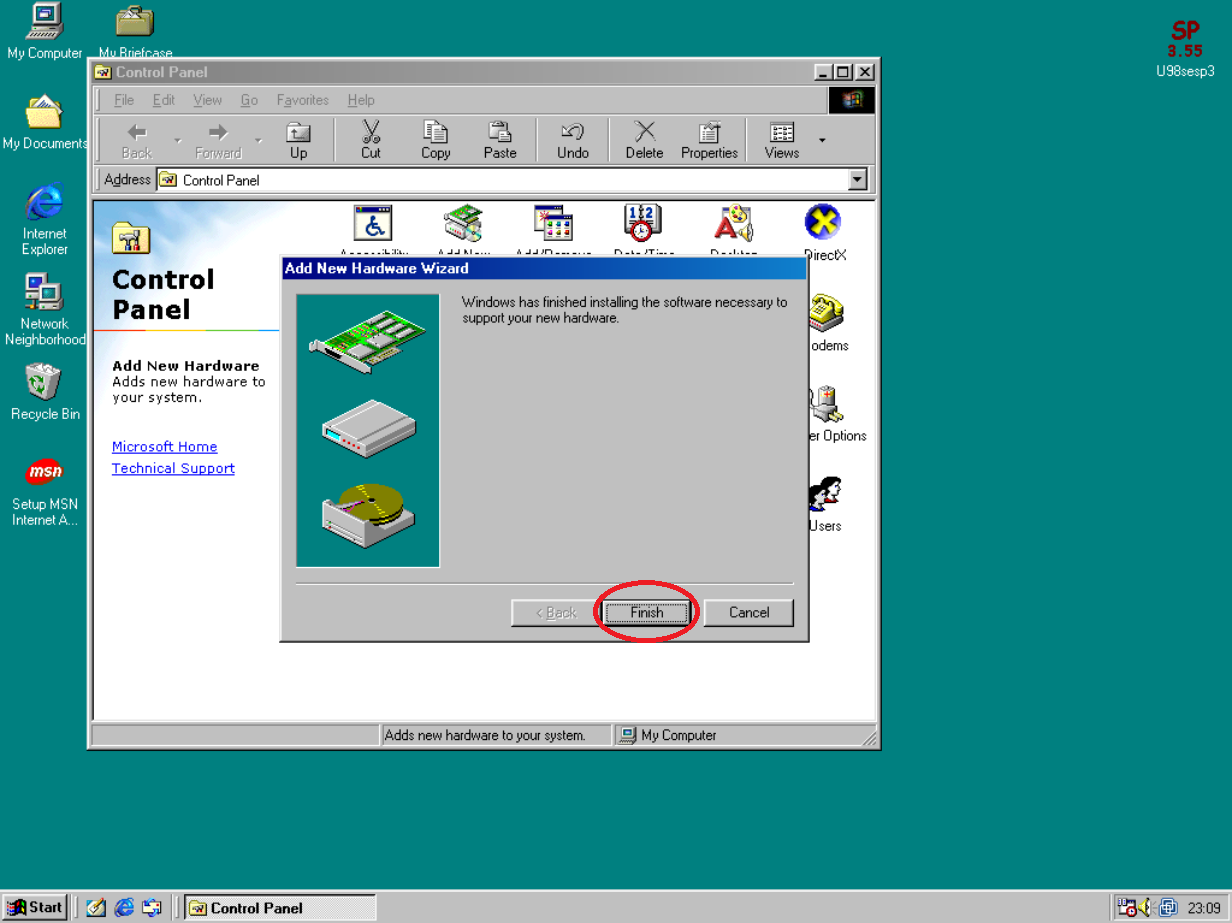Open the Accessibility Options icon
The image size is (1232, 923).
tap(373, 224)
